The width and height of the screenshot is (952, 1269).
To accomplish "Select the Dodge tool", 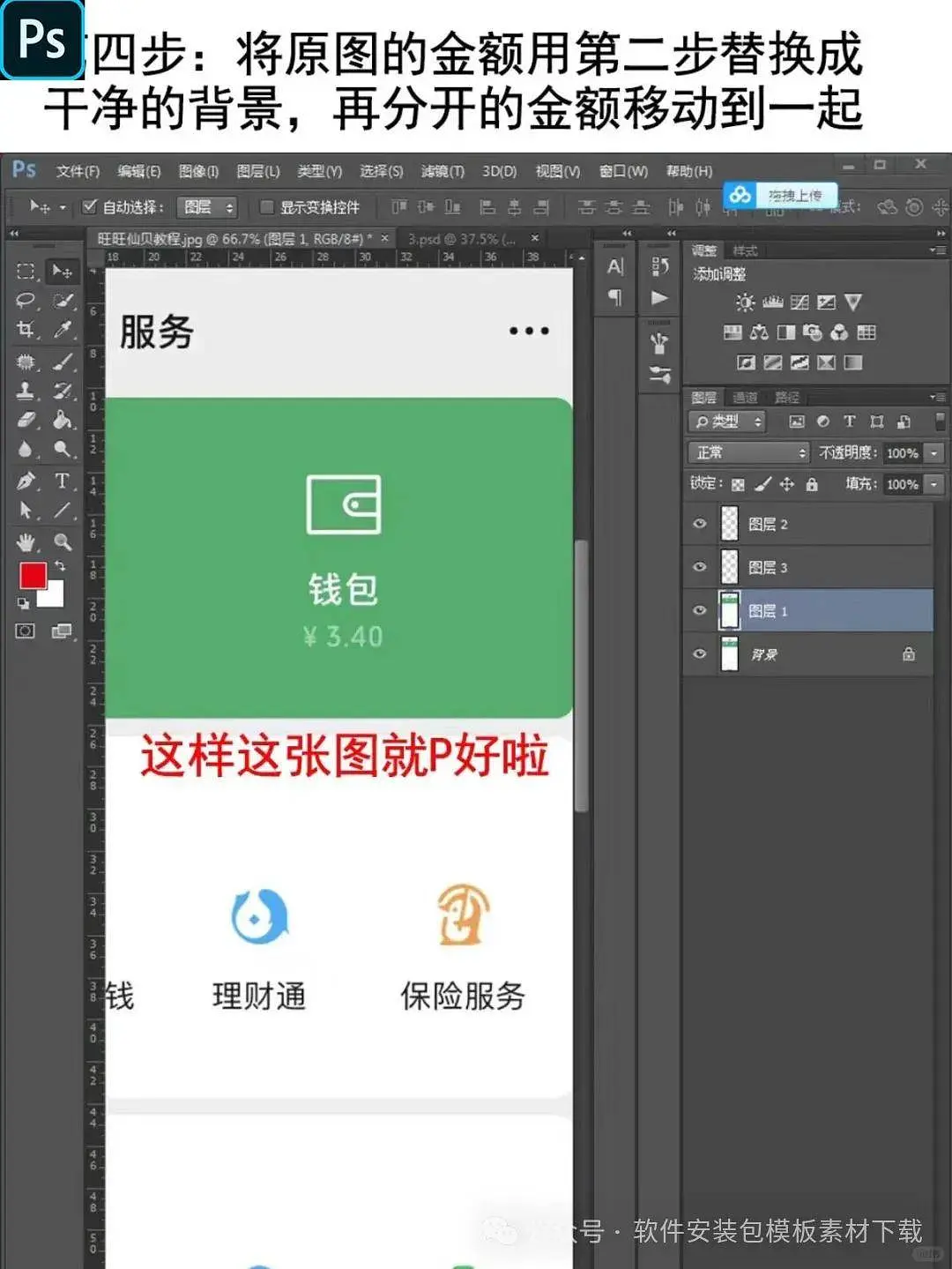I will pyautogui.click(x=62, y=449).
